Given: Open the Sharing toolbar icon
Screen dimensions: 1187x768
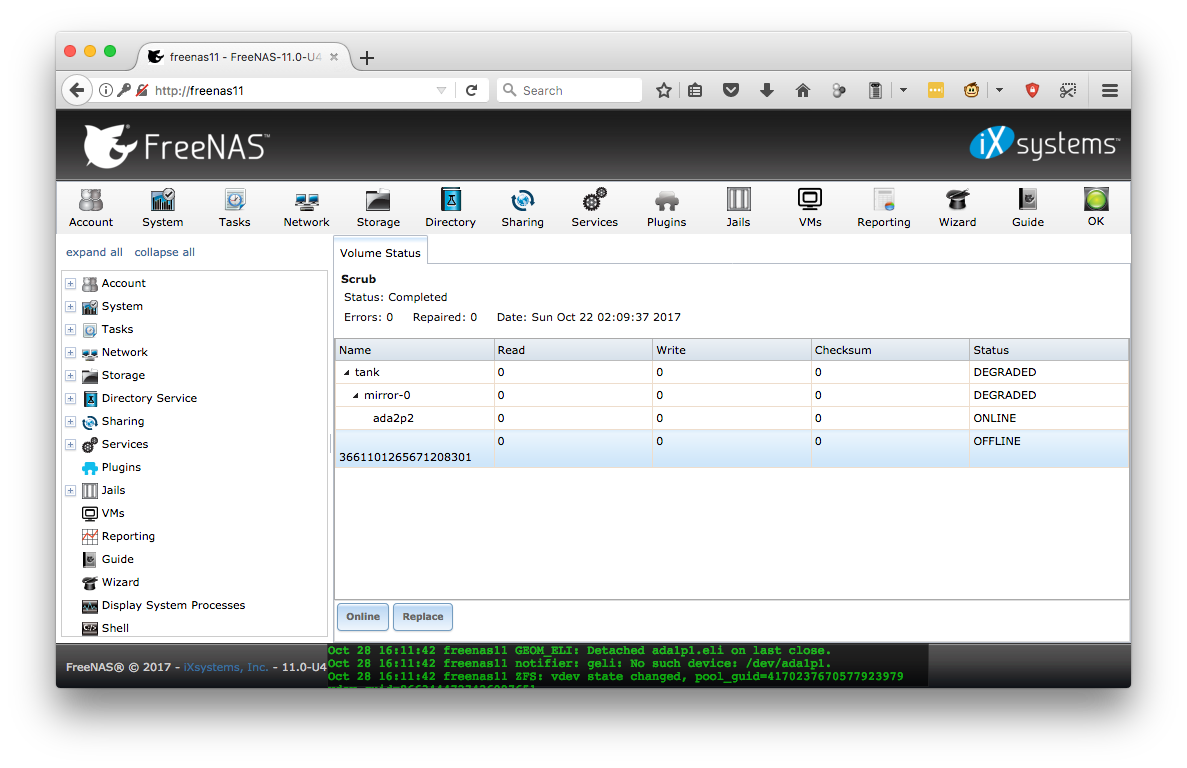Looking at the screenshot, I should [x=522, y=207].
